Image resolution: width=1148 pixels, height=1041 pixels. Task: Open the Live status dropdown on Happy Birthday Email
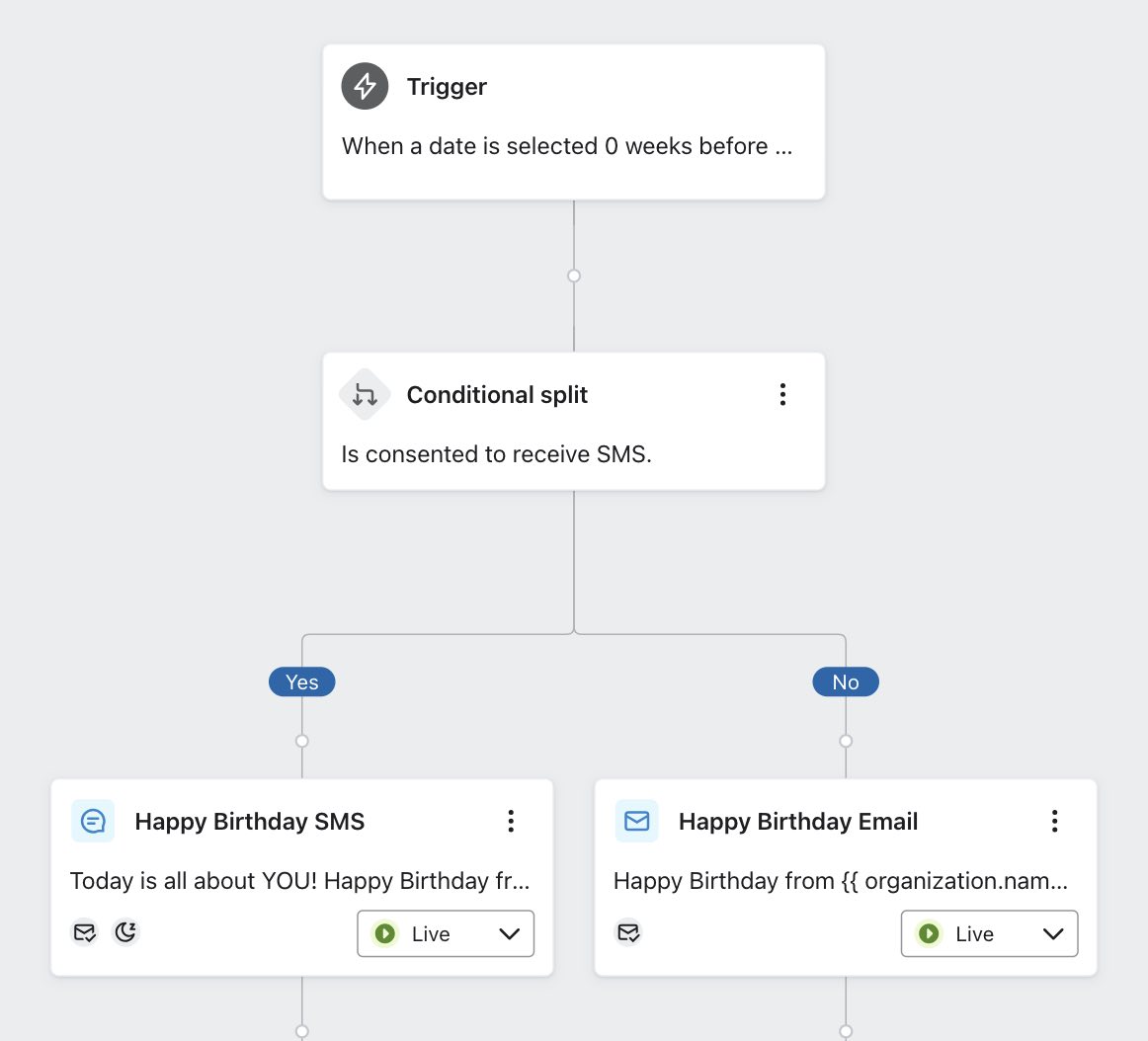coord(989,933)
